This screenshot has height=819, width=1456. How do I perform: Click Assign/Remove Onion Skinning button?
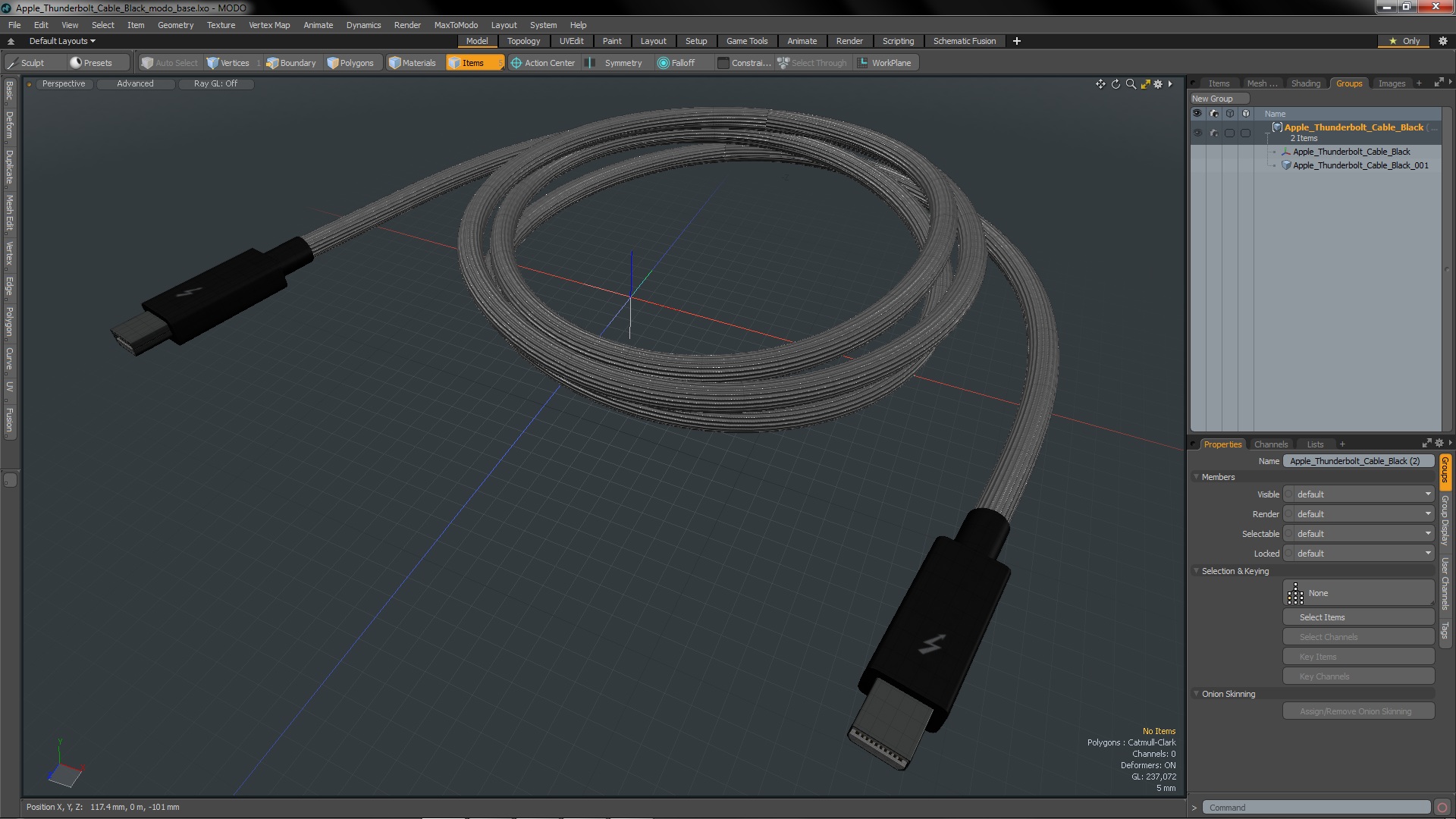1357,711
